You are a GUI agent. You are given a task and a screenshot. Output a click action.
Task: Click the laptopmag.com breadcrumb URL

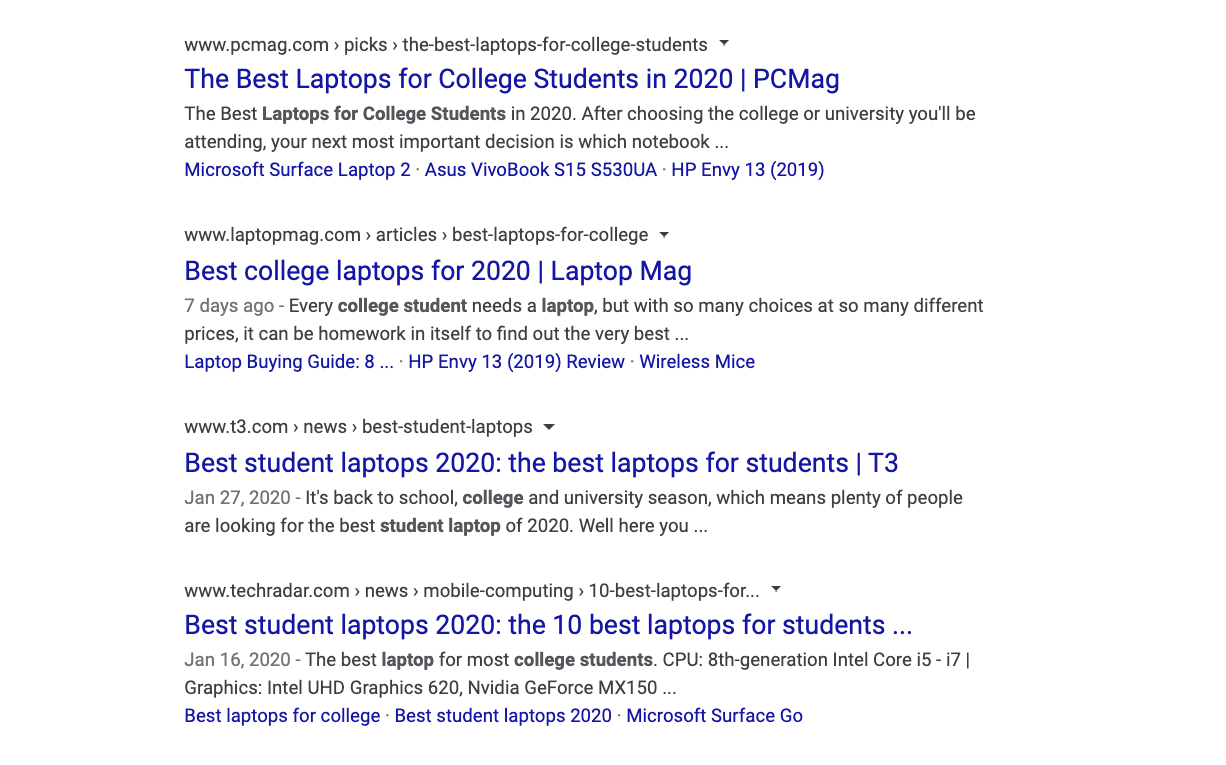pyautogui.click(x=271, y=235)
